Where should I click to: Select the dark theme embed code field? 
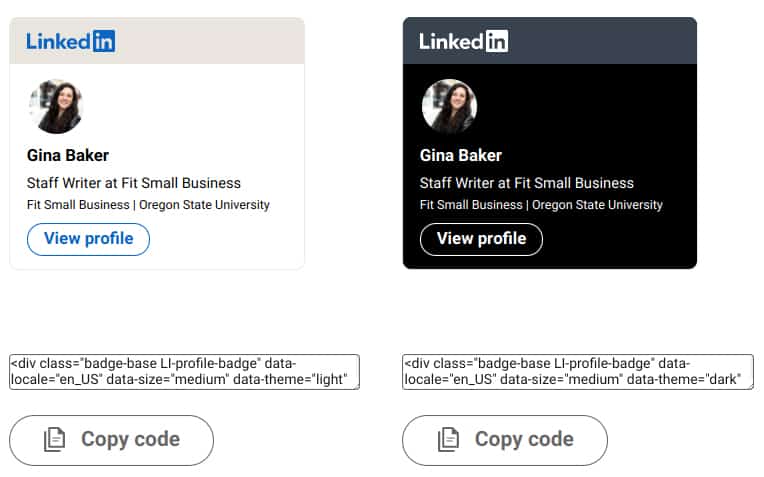pos(578,372)
